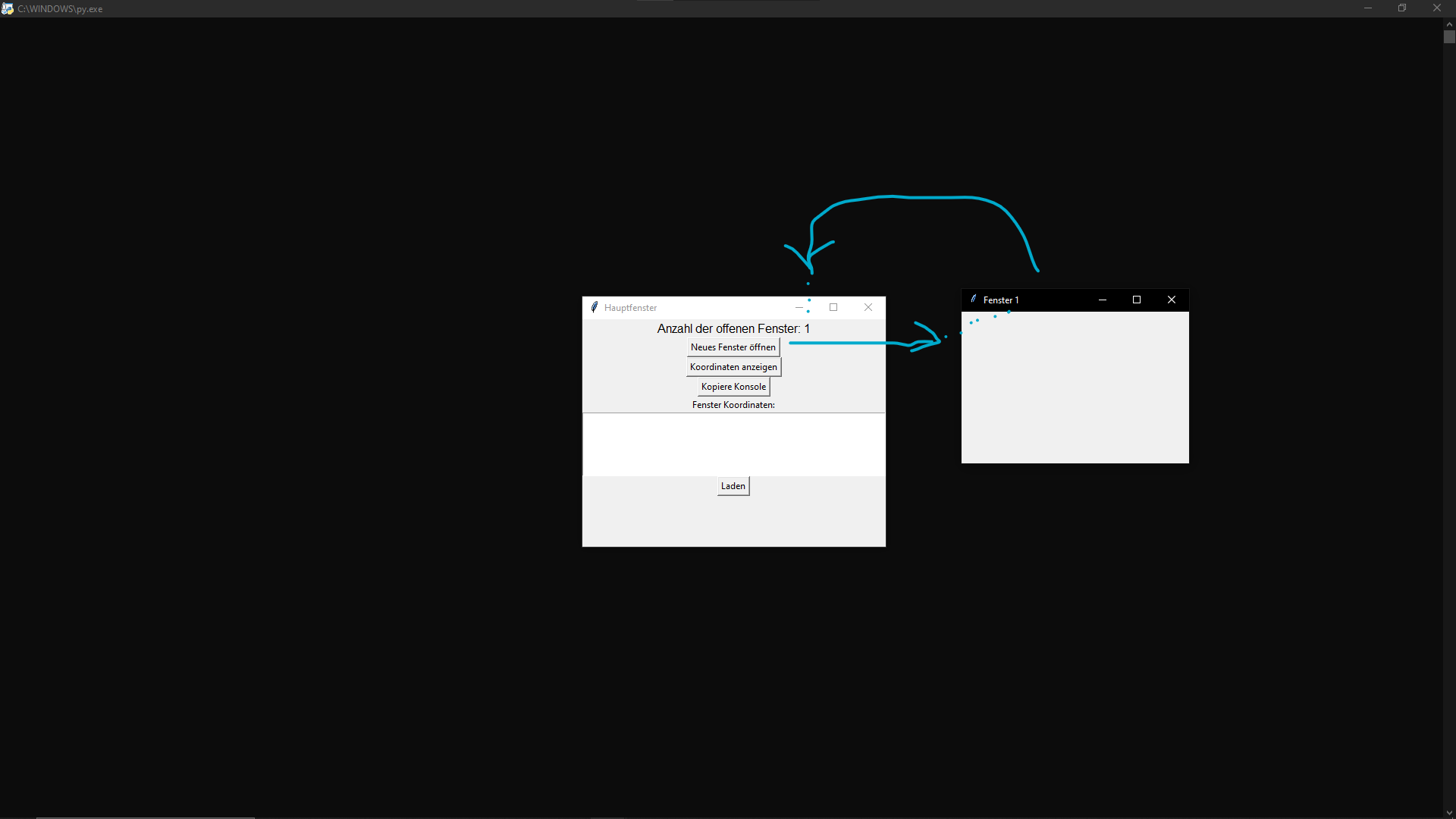Minimize the Fenster 1 window
The image size is (1456, 819).
1102,300
